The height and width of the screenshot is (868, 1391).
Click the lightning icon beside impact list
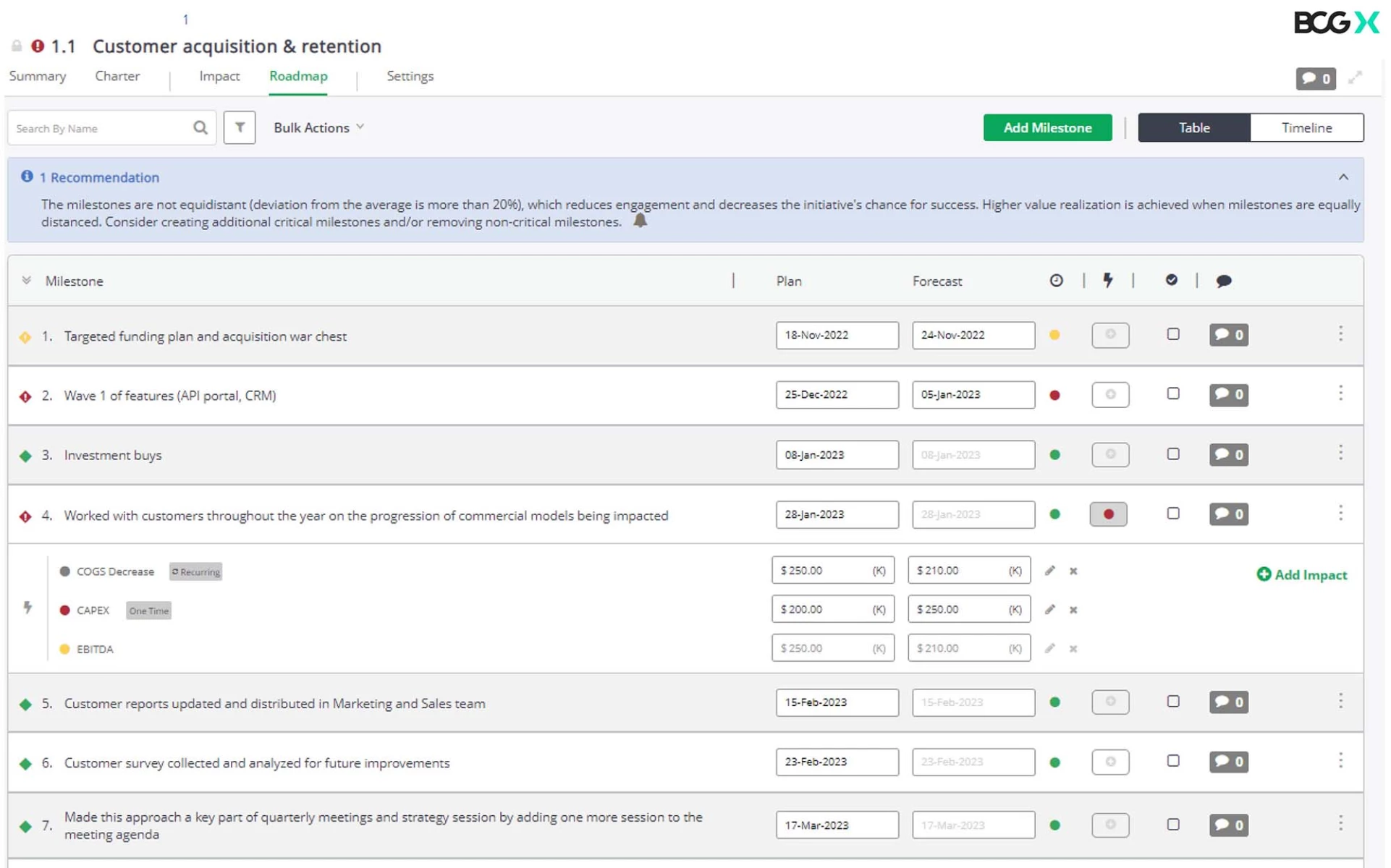[x=28, y=608]
